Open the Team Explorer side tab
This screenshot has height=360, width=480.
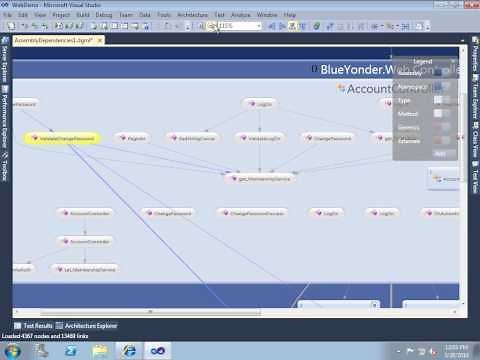click(x=475, y=97)
